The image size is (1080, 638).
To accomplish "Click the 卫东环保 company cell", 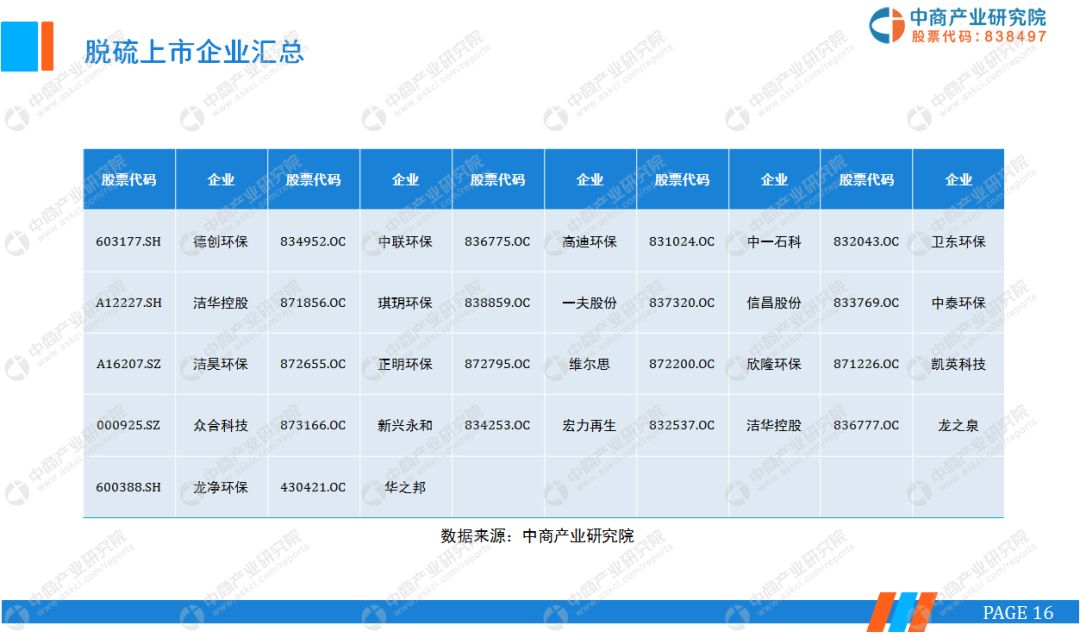I will coord(958,241).
